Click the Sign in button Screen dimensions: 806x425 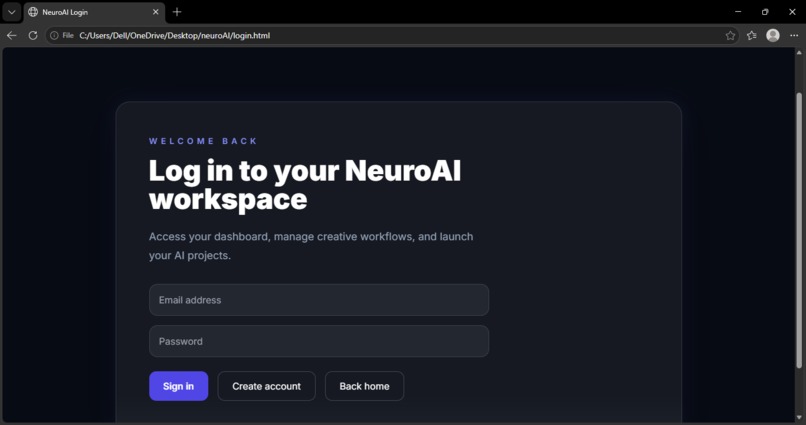coord(178,386)
